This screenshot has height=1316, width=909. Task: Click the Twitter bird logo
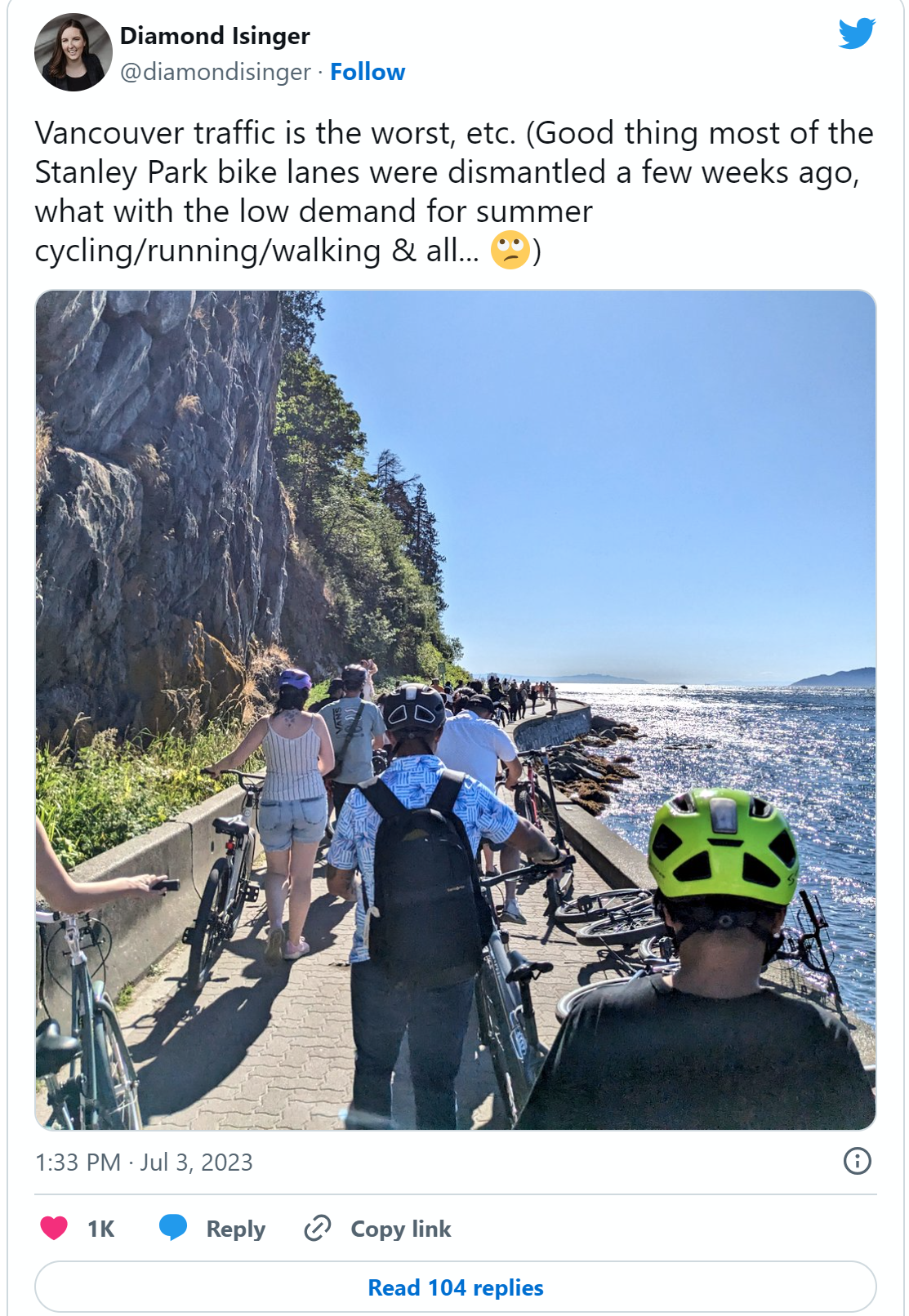[x=857, y=33]
